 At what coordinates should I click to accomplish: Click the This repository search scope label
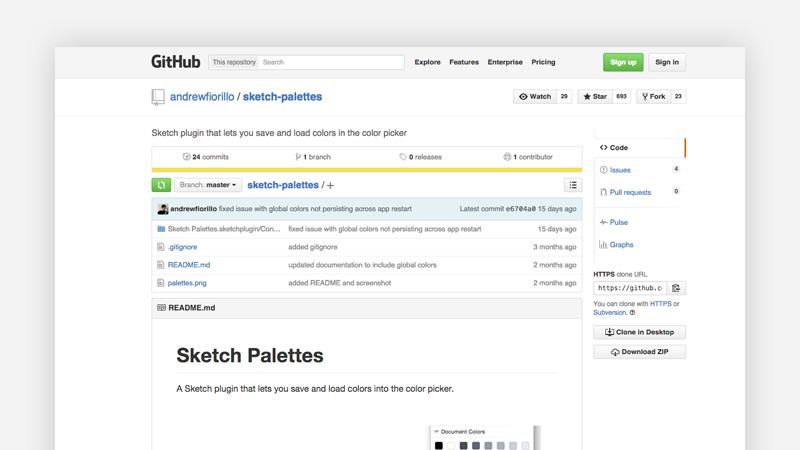click(234, 62)
